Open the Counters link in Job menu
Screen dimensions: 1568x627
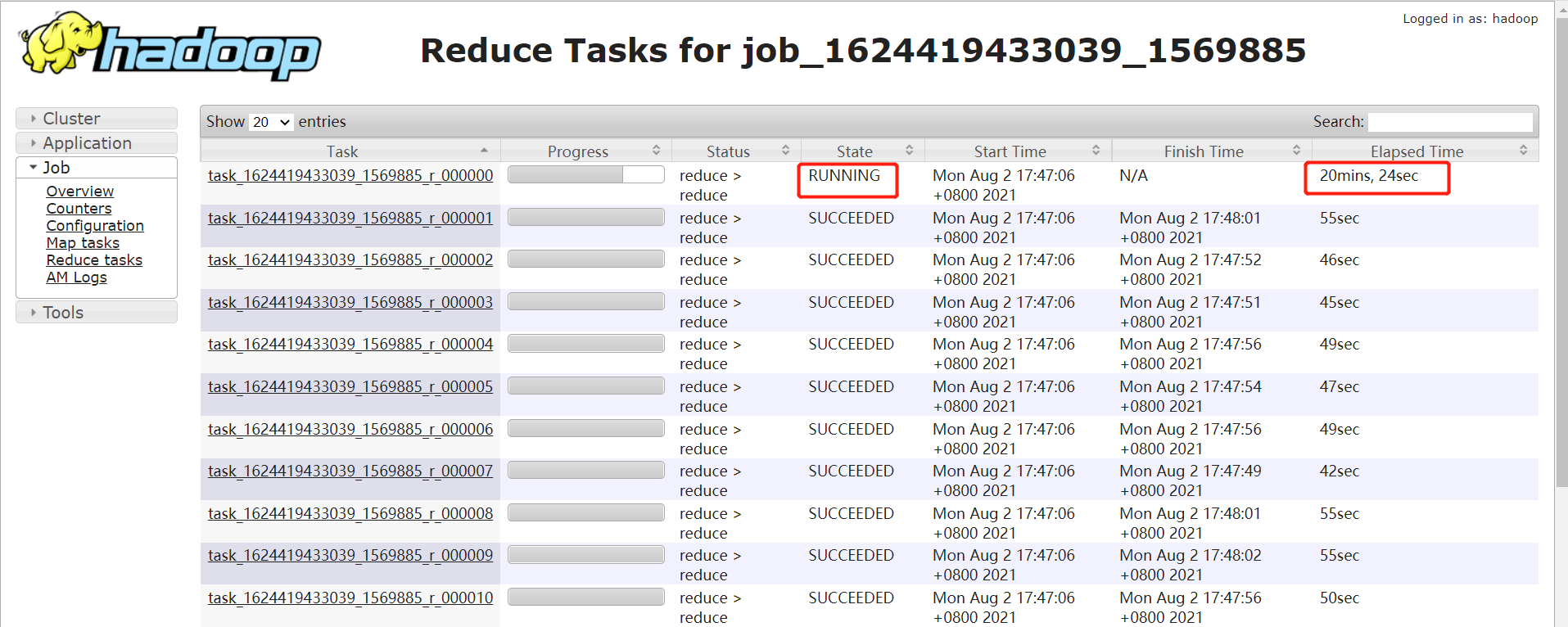click(79, 209)
